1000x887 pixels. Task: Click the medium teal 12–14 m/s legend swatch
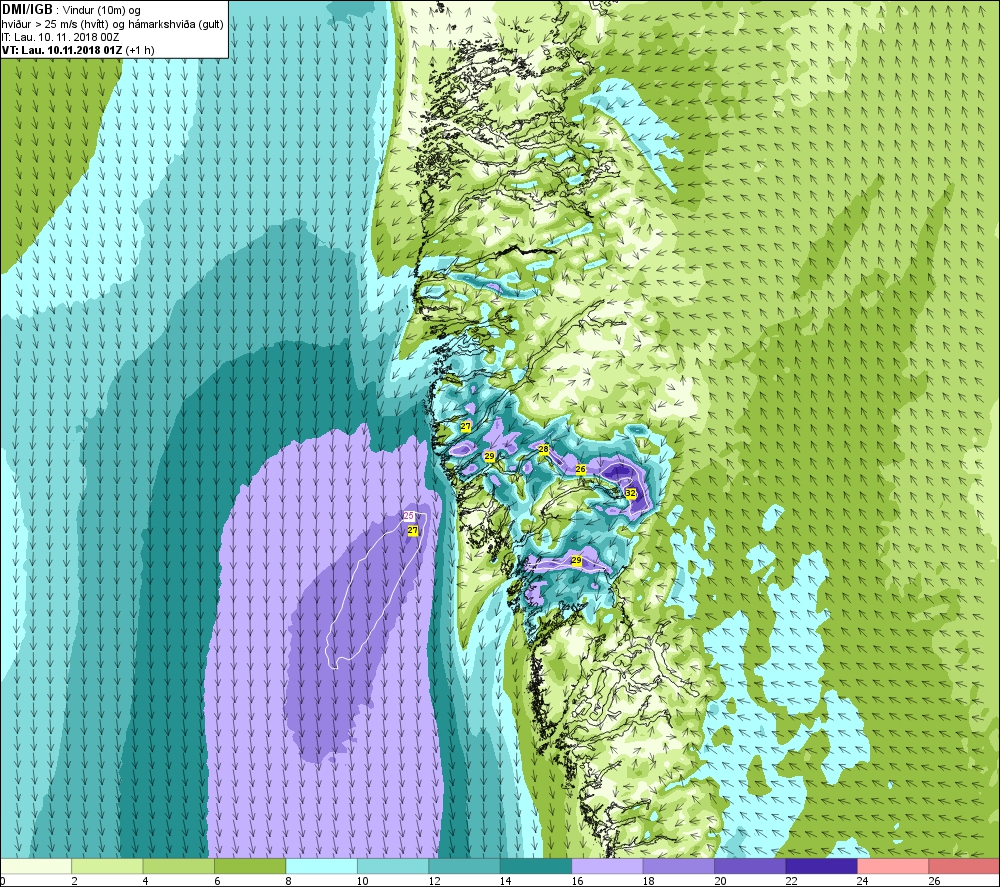(x=464, y=866)
